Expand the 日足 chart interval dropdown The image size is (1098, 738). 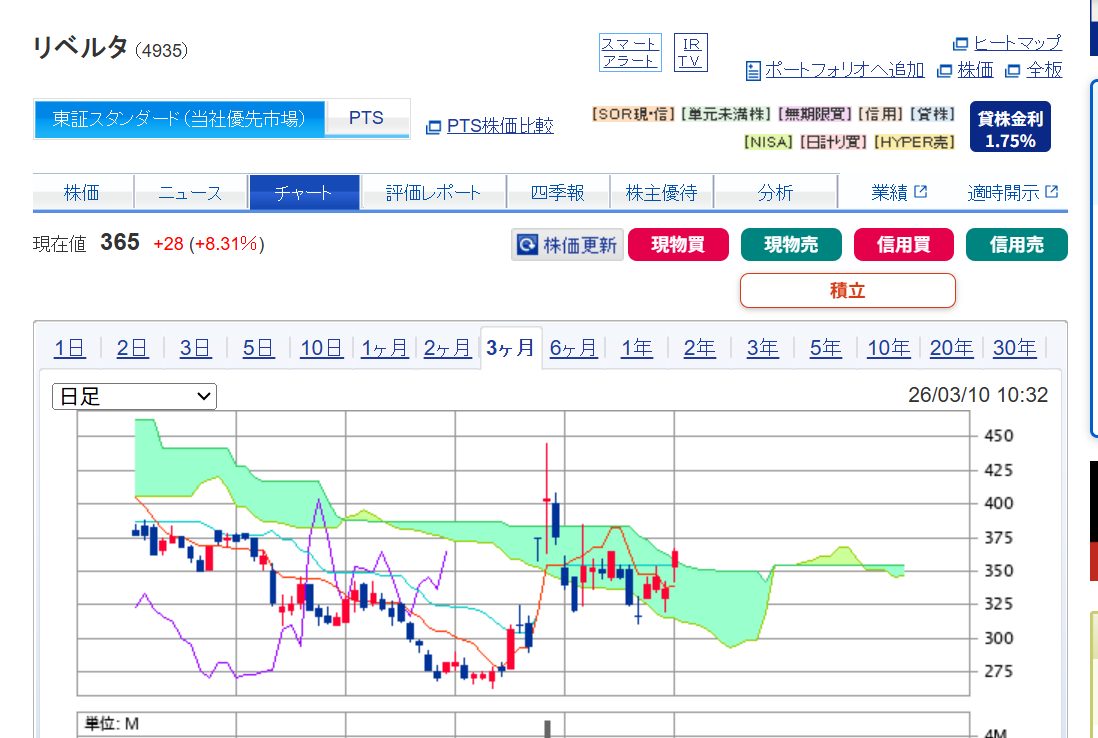point(134,397)
